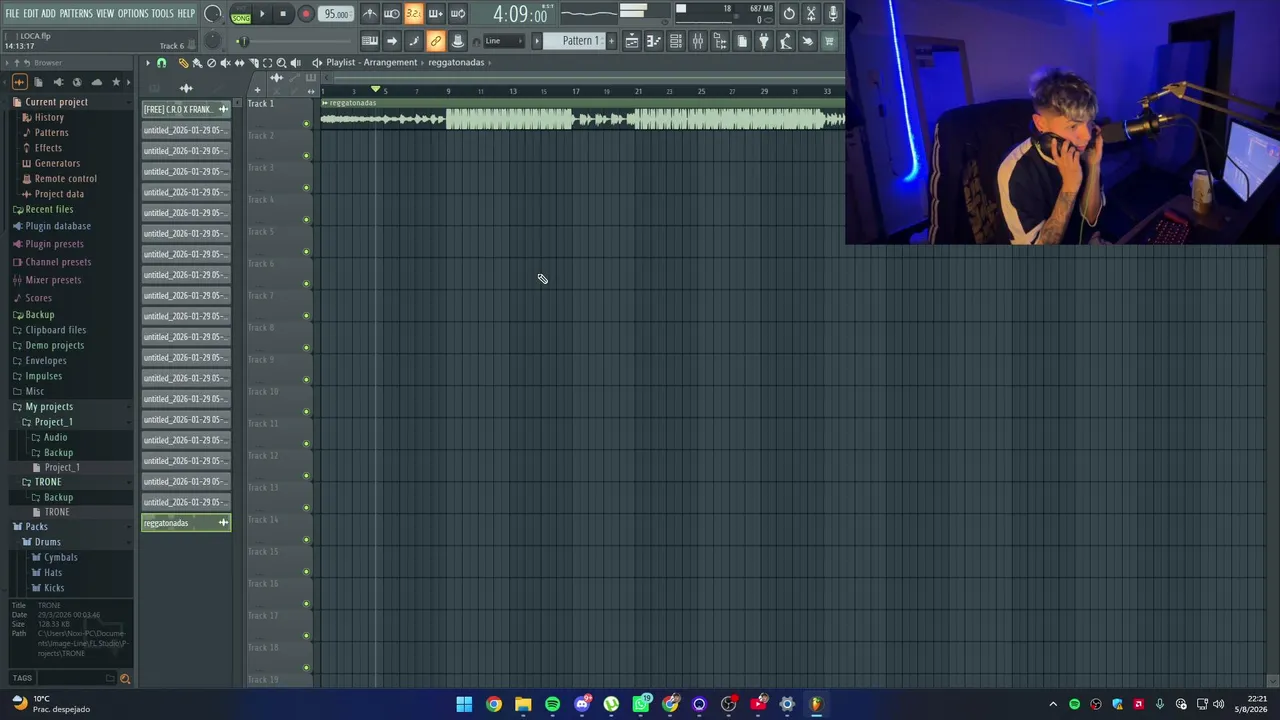Toggle wait for input before recording
The image size is (1280, 720).
click(x=392, y=14)
